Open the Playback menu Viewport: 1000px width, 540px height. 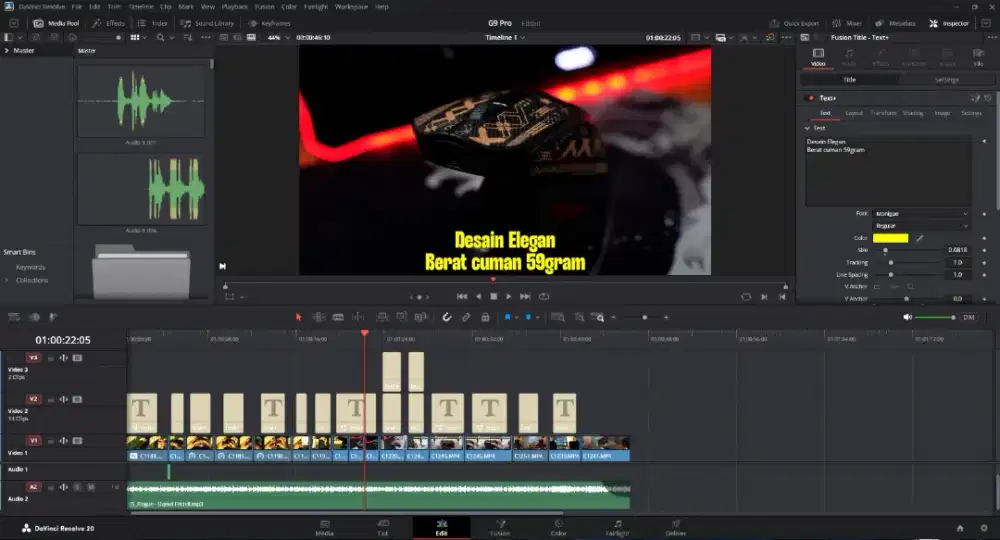[234, 6]
